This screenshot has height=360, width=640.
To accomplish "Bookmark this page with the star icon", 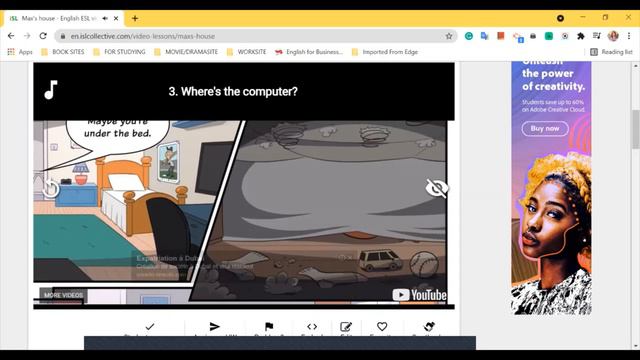I will point(449,36).
